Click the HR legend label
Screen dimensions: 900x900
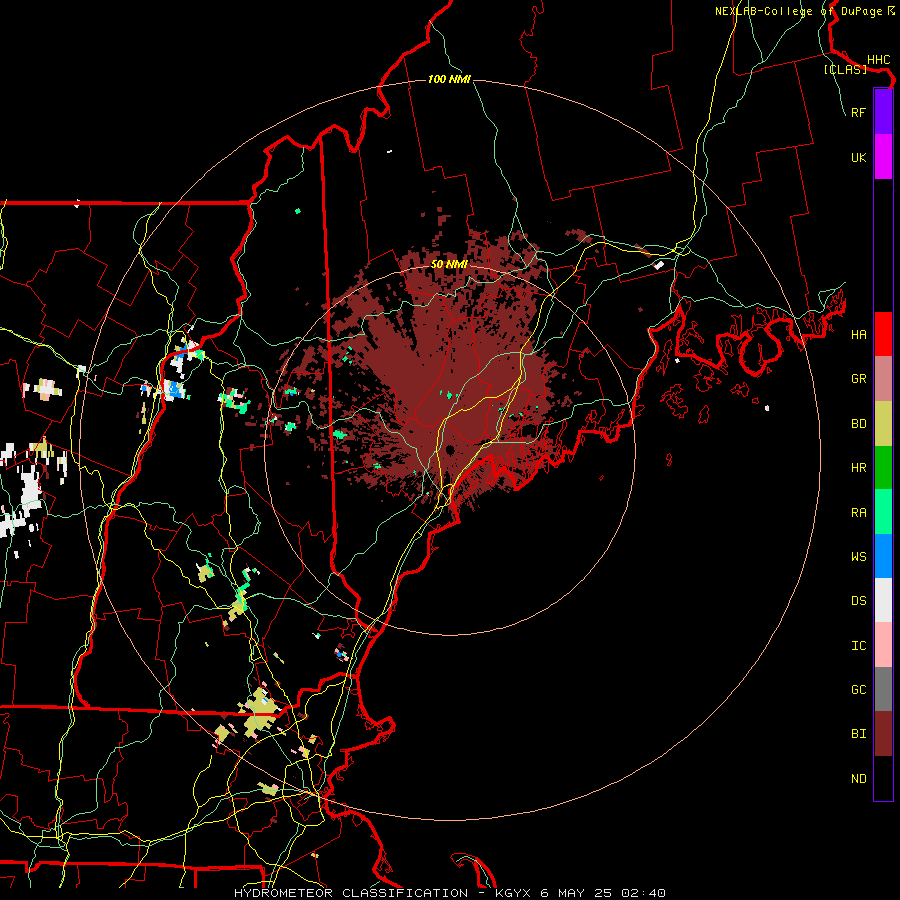click(x=858, y=468)
